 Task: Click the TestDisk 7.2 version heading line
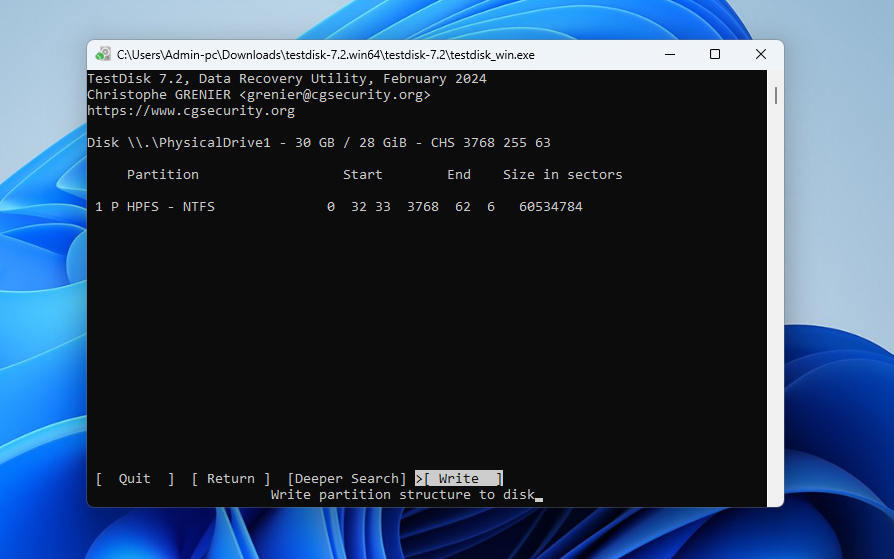point(287,79)
